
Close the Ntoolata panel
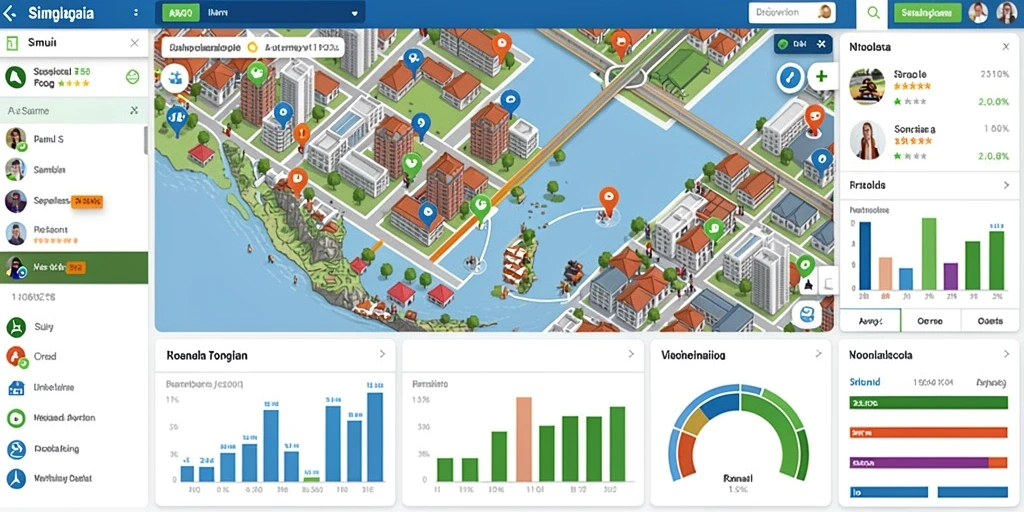[1006, 47]
